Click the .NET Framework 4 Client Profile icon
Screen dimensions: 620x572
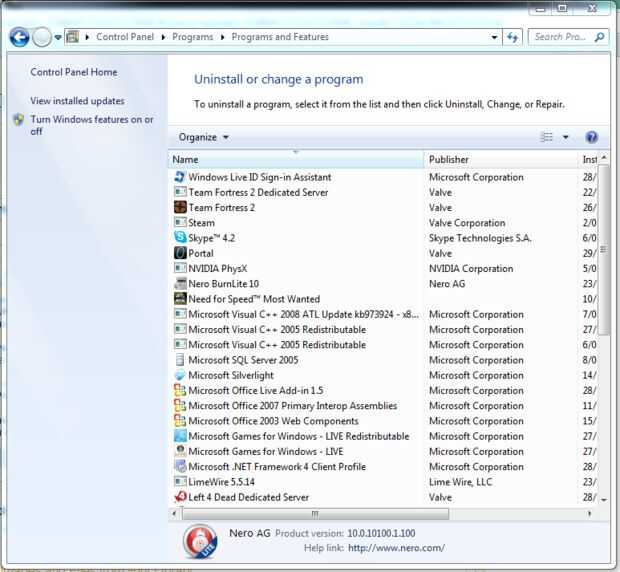coord(180,466)
